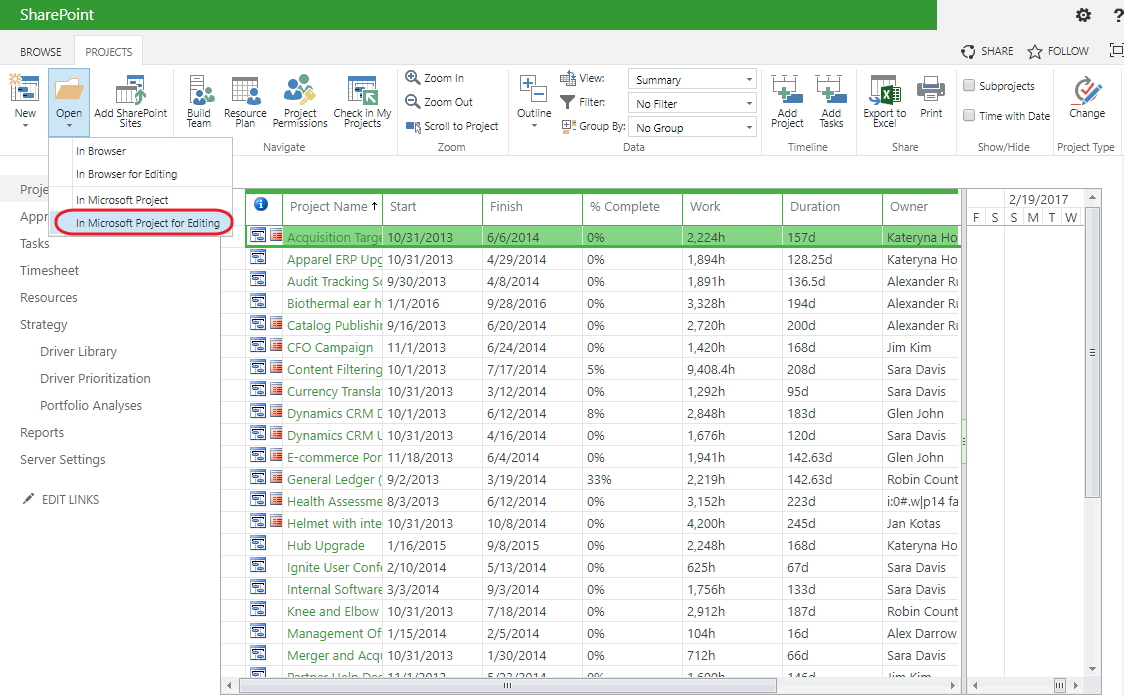Open the Reports navigation link
The width and height of the screenshot is (1124, 697).
tap(42, 432)
